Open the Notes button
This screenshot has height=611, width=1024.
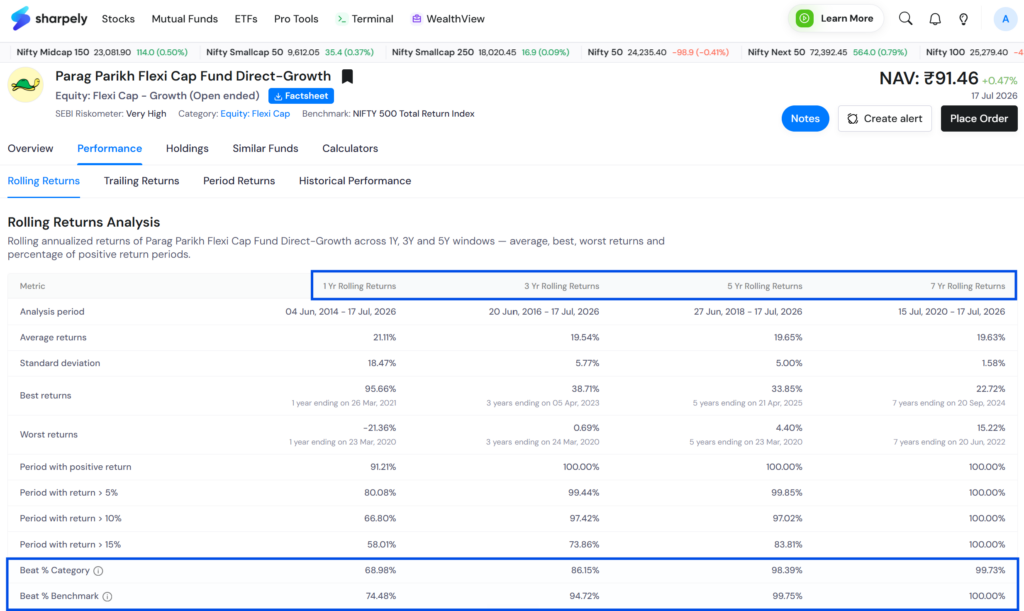click(x=805, y=119)
